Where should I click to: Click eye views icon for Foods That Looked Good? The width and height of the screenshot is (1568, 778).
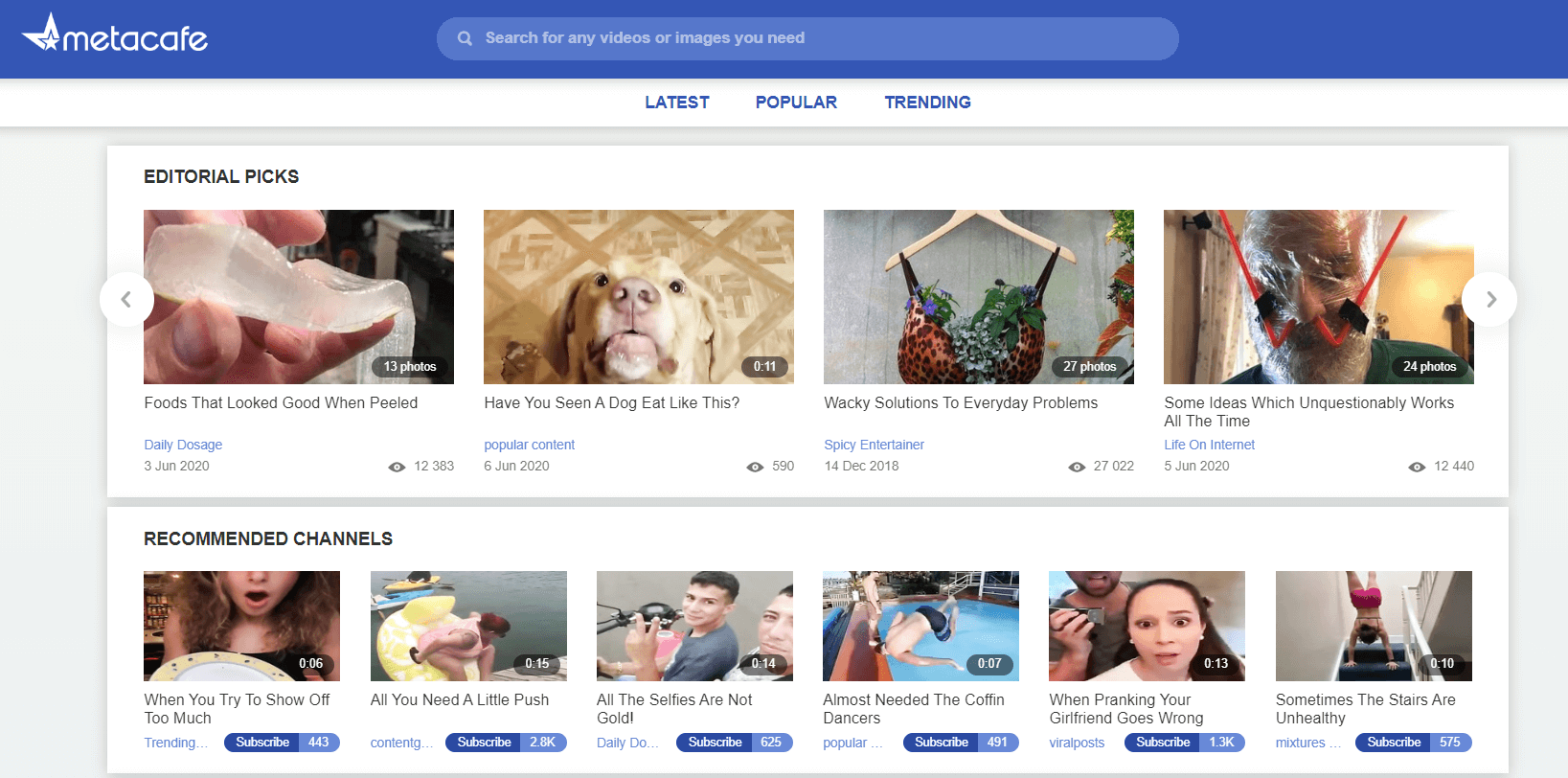coord(397,467)
